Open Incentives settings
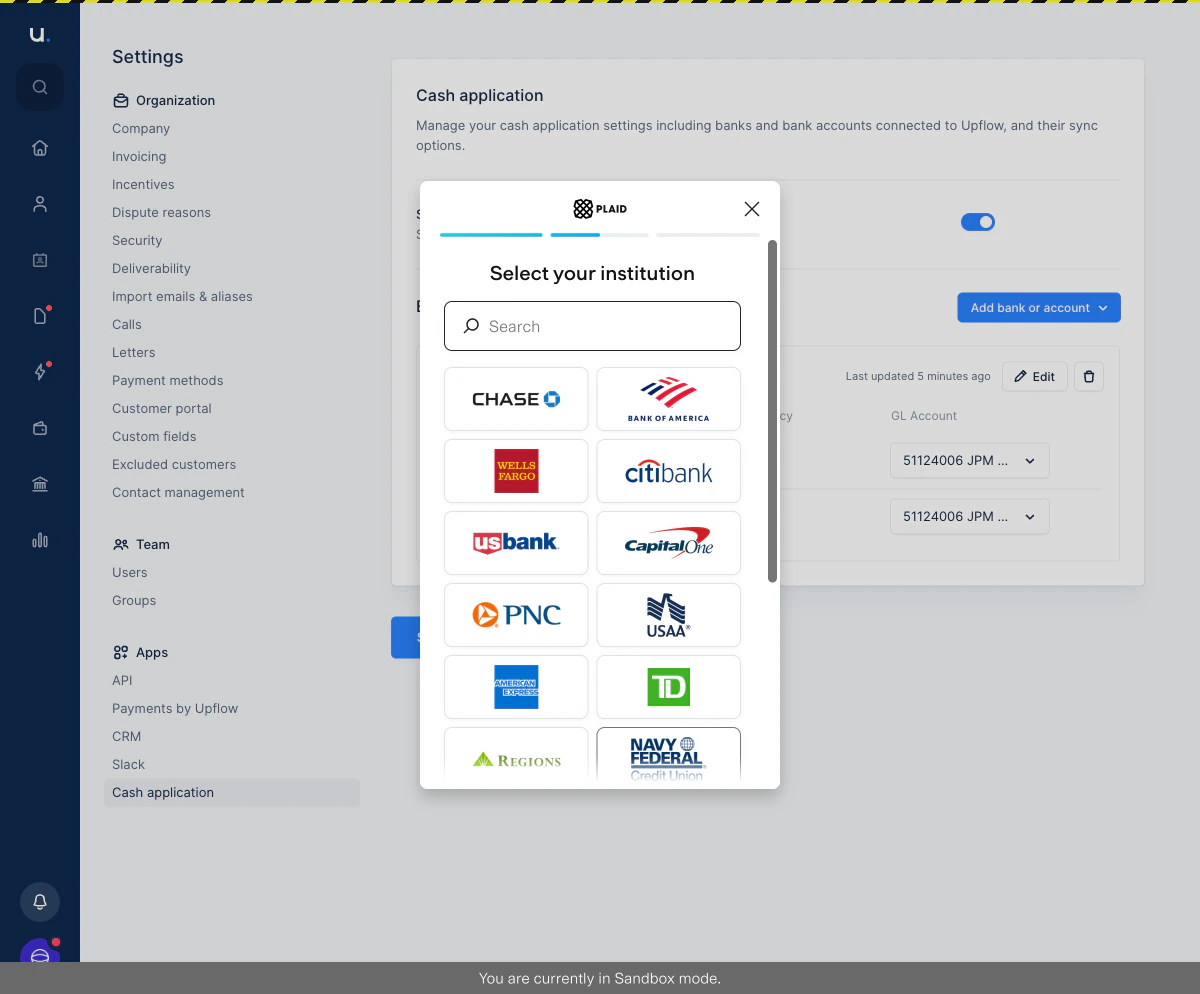The height and width of the screenshot is (994, 1200). (143, 184)
